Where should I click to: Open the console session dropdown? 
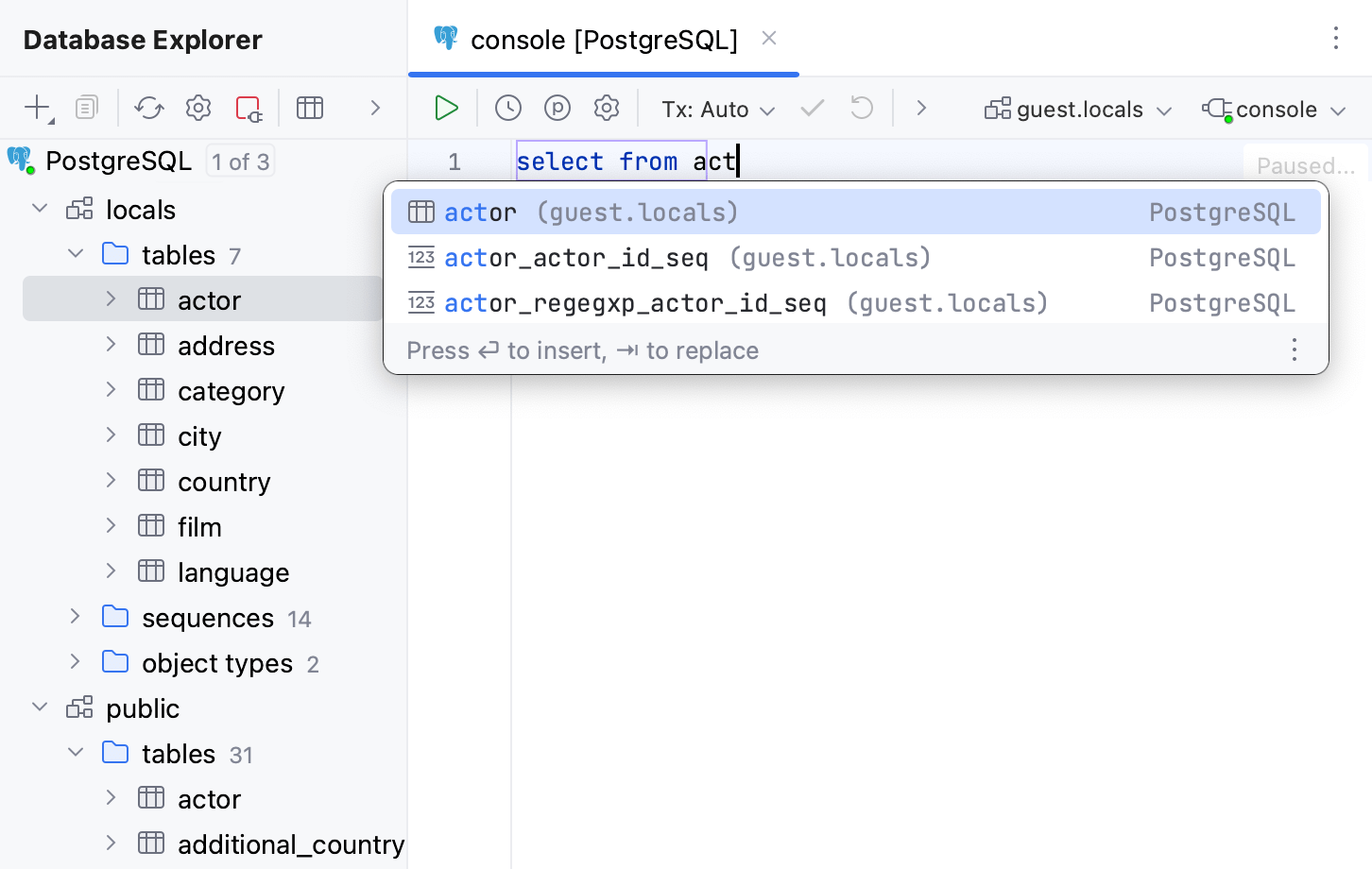tap(1275, 110)
